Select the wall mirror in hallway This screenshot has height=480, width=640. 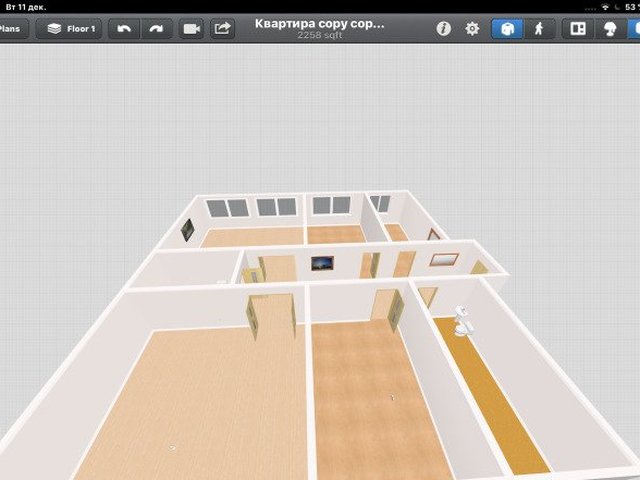tap(444, 260)
